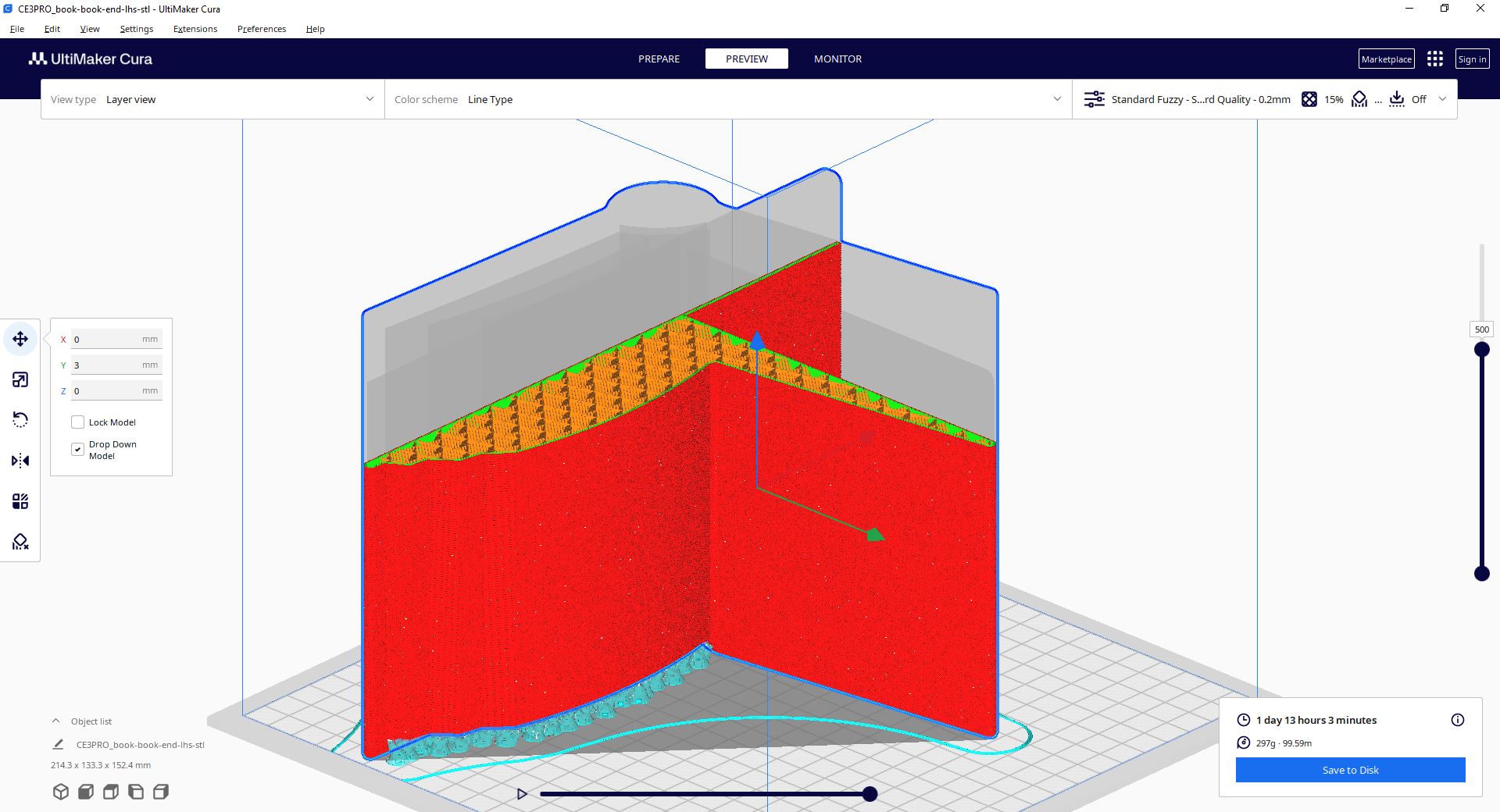Select CE3PRO_book-book-end-lhs-stl in object list
This screenshot has height=812, width=1500.
(141, 745)
